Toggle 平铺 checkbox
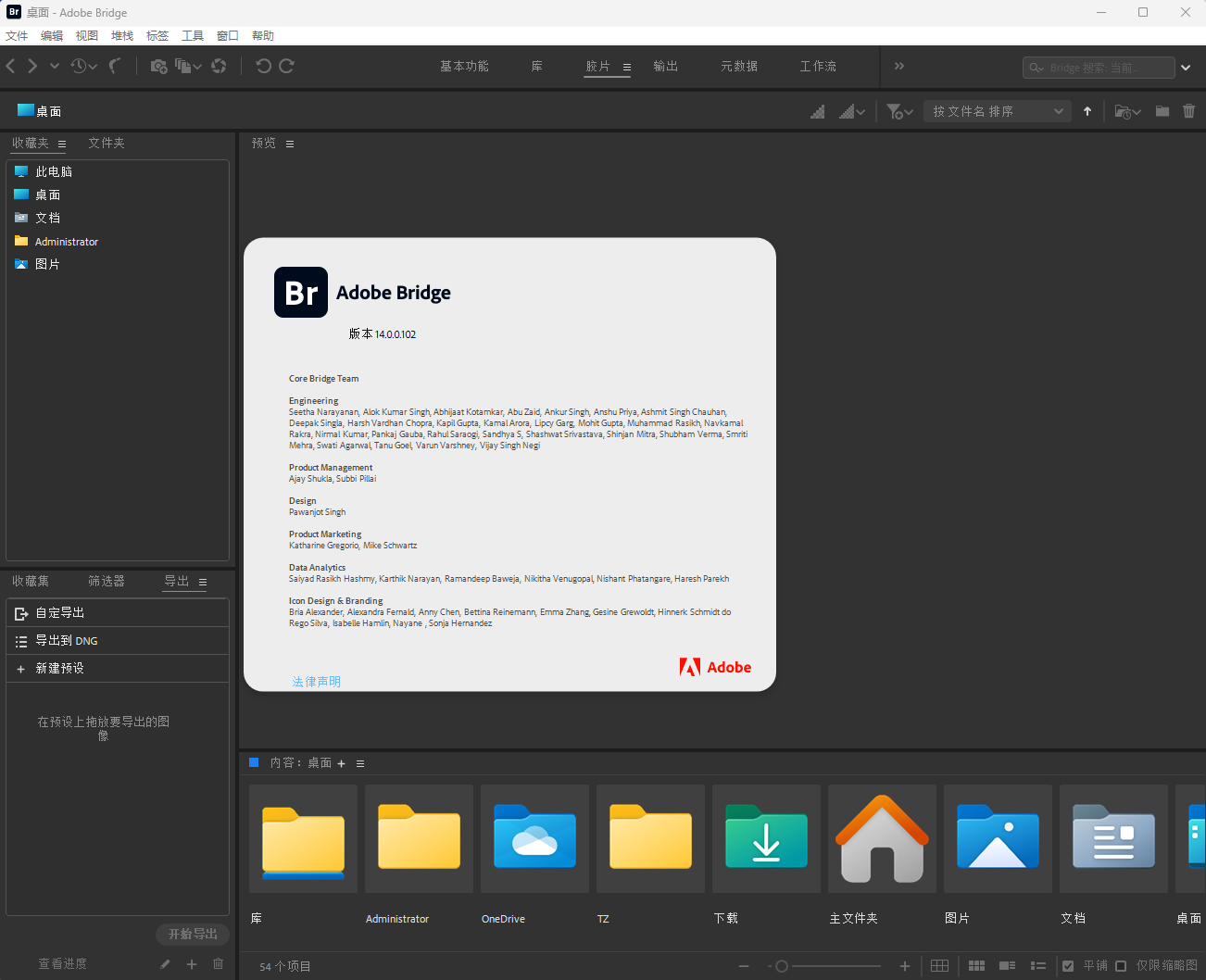Viewport: 1206px width, 980px height. point(1068,966)
